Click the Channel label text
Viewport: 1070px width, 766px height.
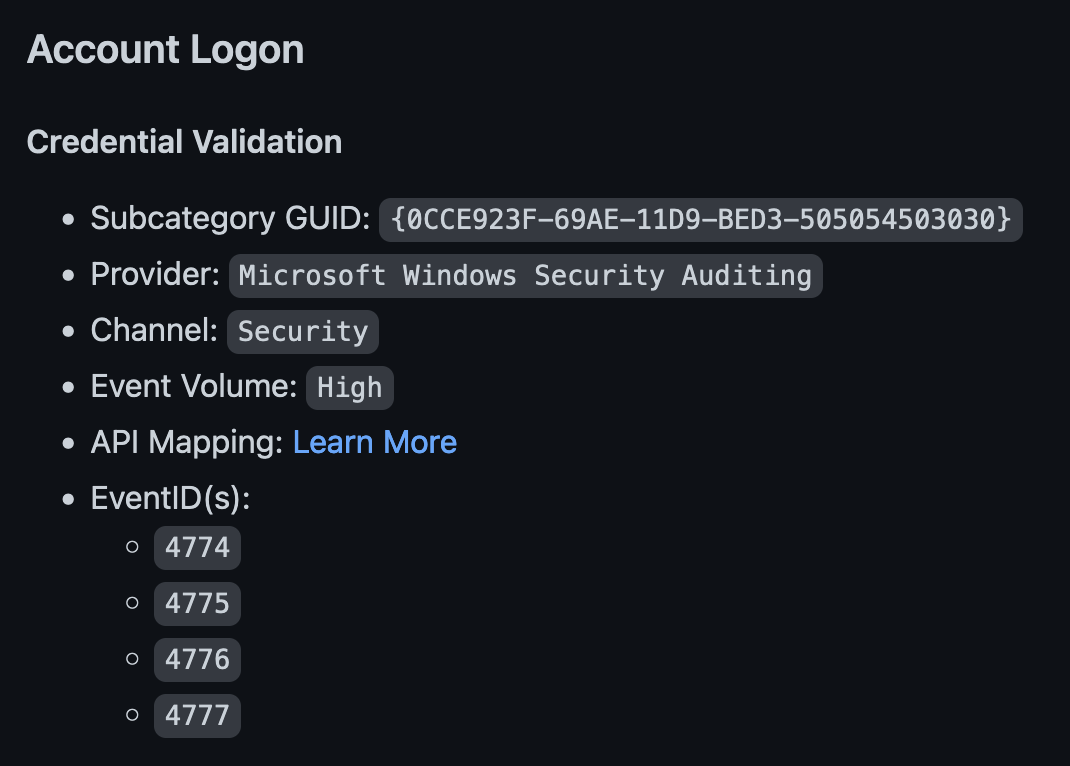pyautogui.click(x=154, y=330)
